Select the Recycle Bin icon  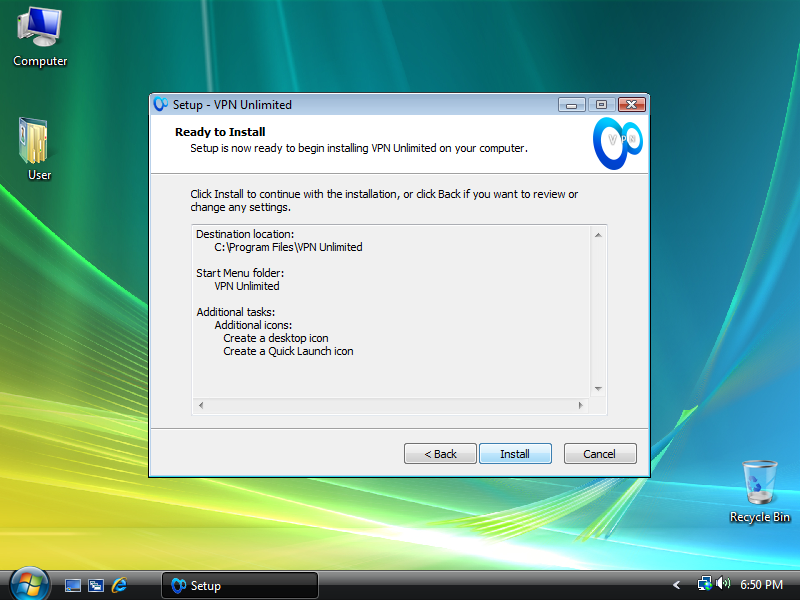pyautogui.click(x=760, y=492)
